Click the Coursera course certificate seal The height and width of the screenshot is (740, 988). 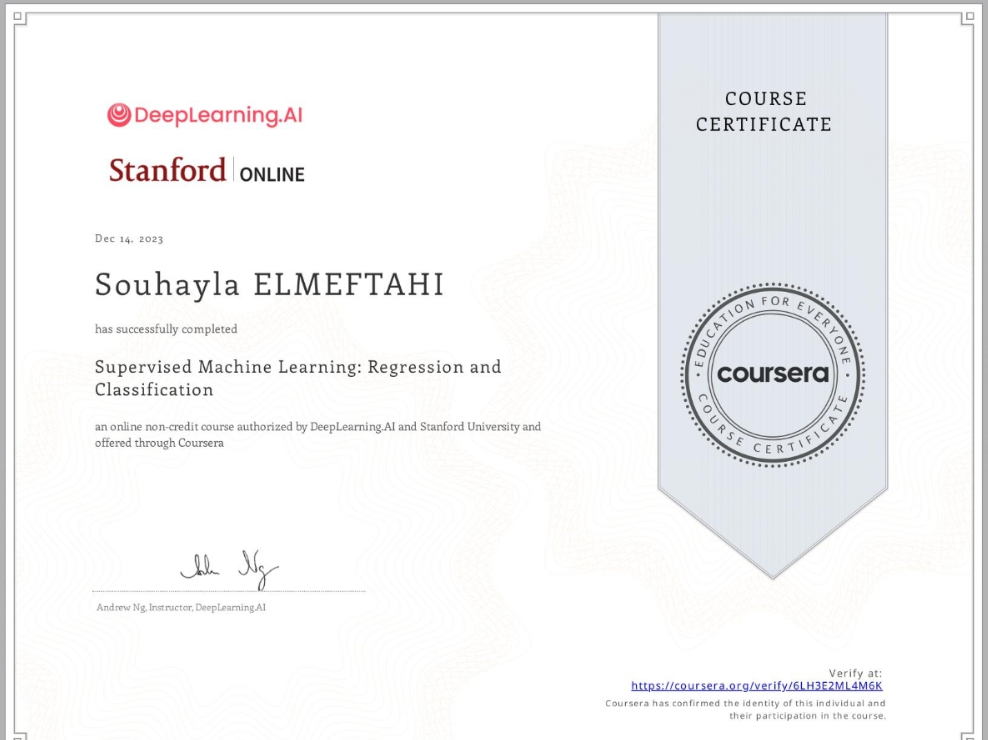pyautogui.click(x=773, y=375)
